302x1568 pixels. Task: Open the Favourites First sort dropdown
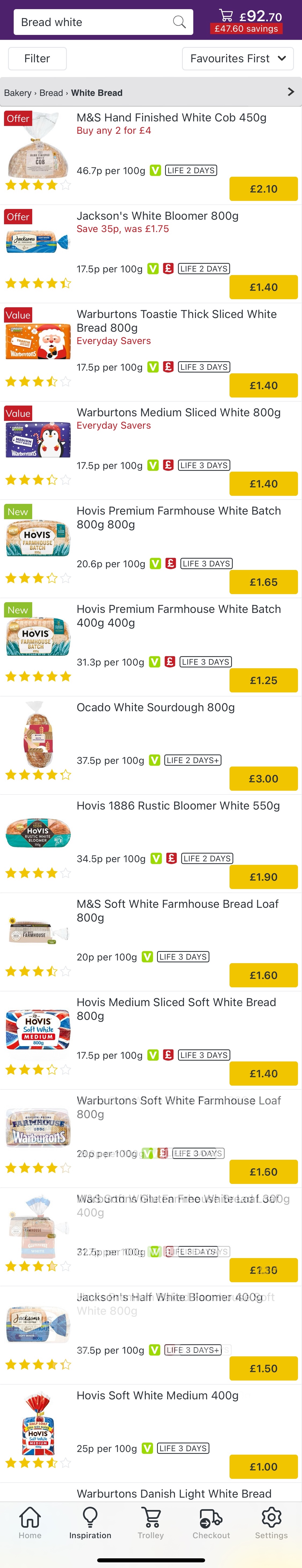[238, 59]
